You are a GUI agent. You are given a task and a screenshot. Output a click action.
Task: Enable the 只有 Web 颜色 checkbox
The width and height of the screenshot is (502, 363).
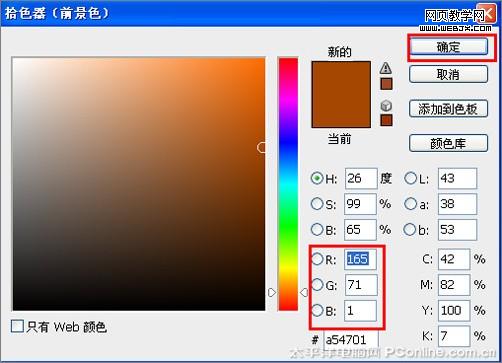(17, 326)
